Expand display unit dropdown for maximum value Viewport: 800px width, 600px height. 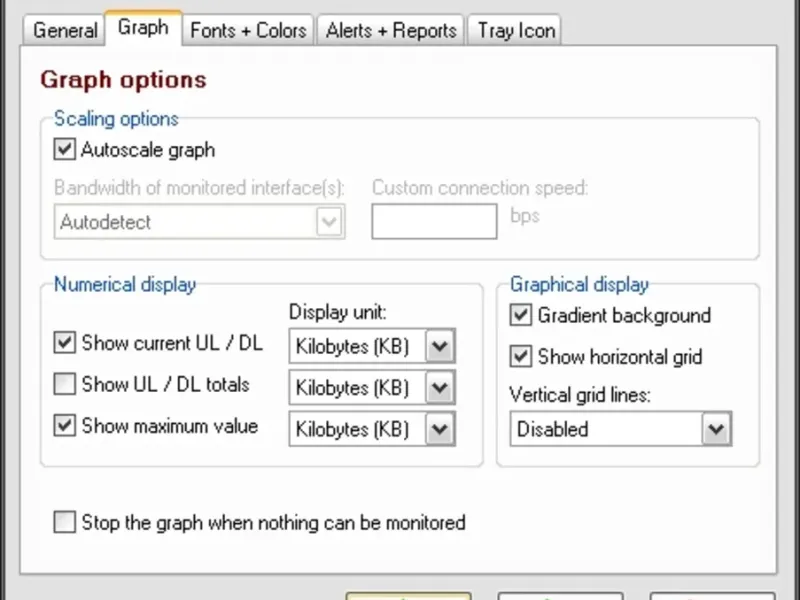click(440, 429)
